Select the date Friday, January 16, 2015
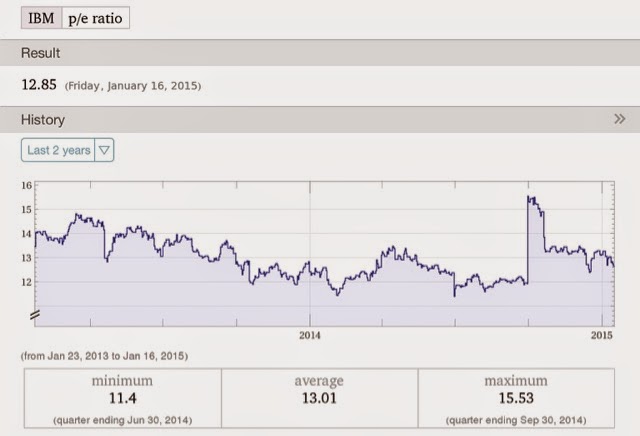Screen dimensions: 640x436 click(x=133, y=86)
